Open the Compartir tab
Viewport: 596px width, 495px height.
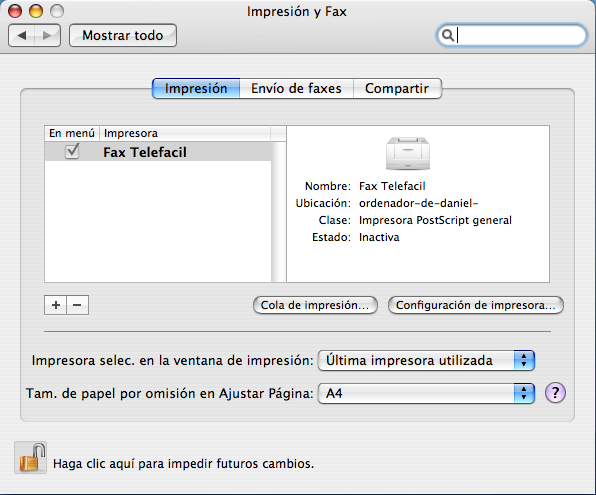397,88
